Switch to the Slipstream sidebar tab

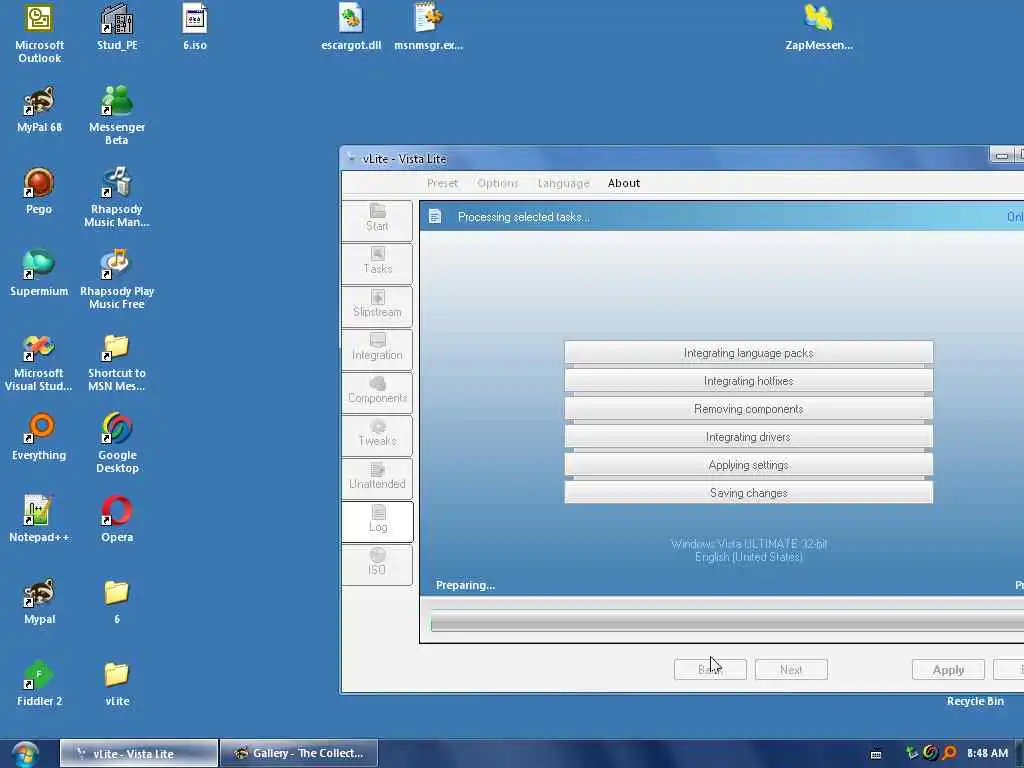click(377, 306)
